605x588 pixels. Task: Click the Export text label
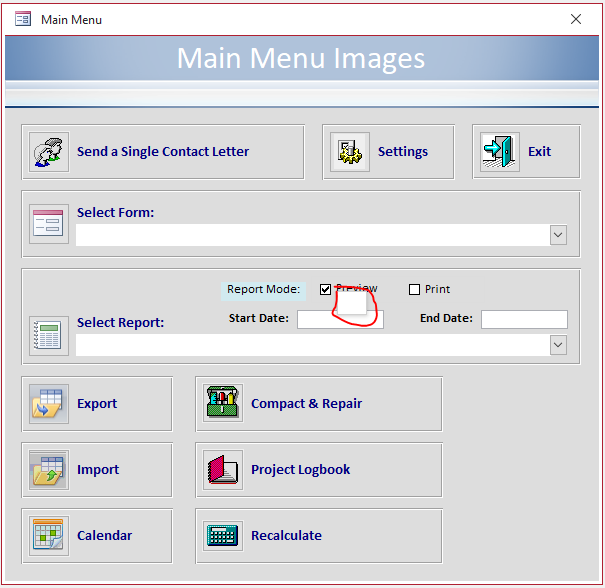pyautogui.click(x=97, y=404)
